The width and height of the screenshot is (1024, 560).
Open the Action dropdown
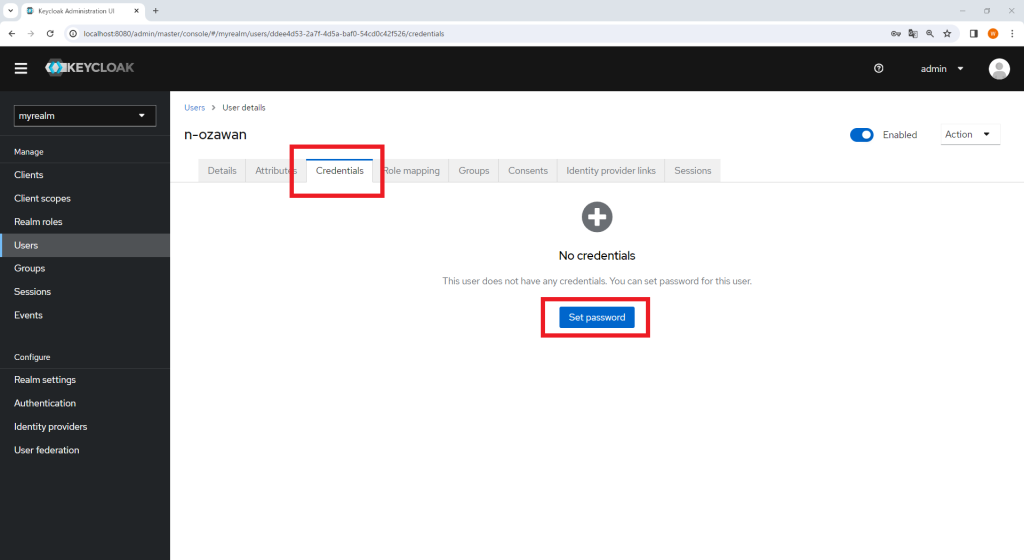pyautogui.click(x=970, y=134)
